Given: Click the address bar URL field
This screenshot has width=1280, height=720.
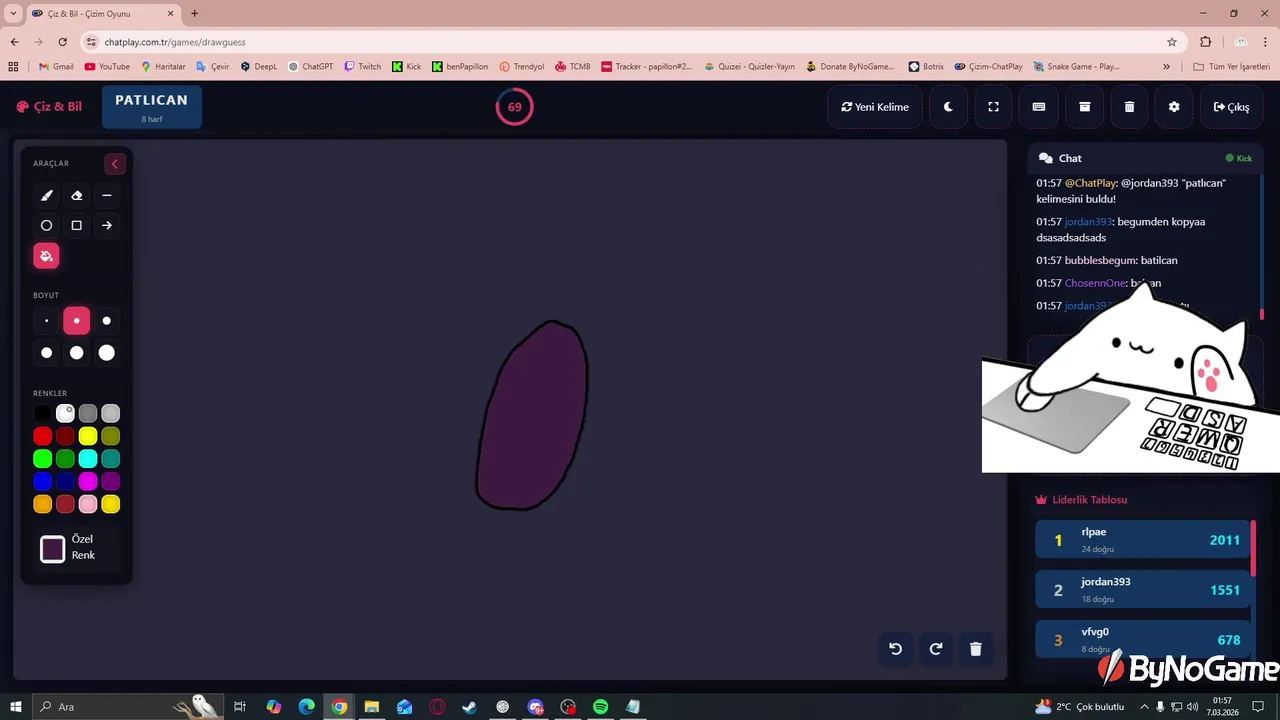Looking at the screenshot, I should 630,42.
